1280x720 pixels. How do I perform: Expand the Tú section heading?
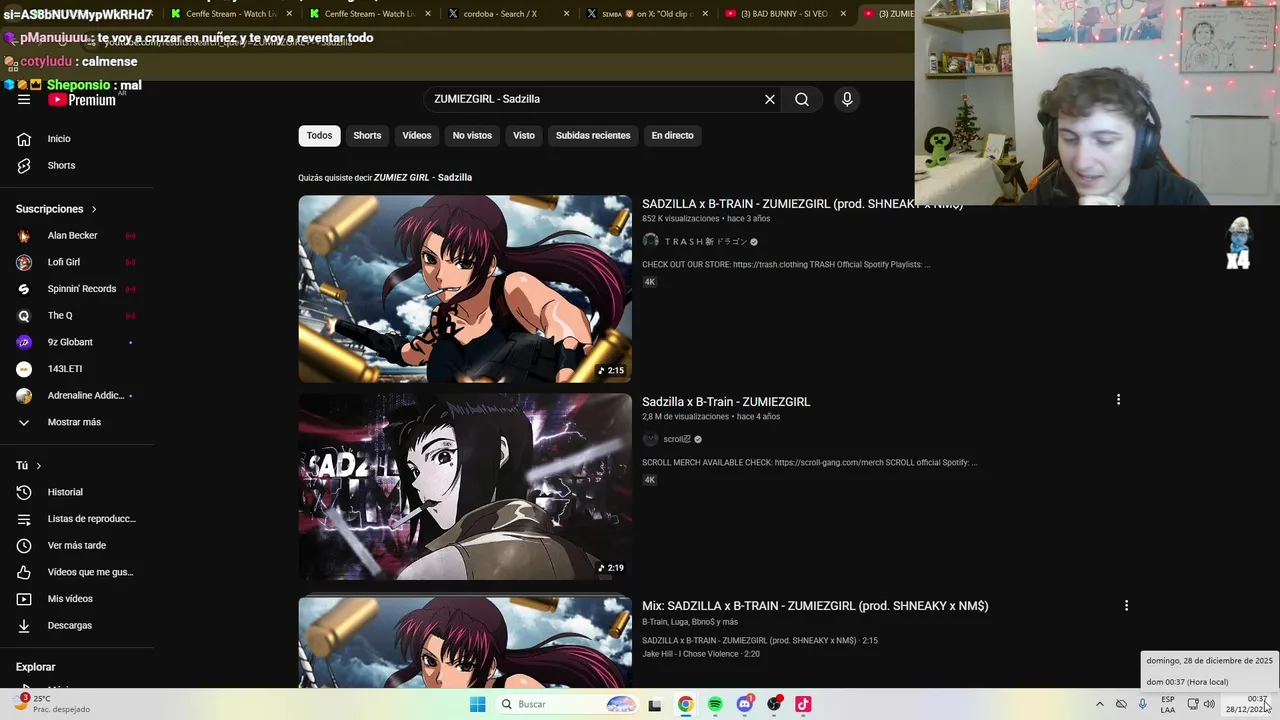coord(29,466)
